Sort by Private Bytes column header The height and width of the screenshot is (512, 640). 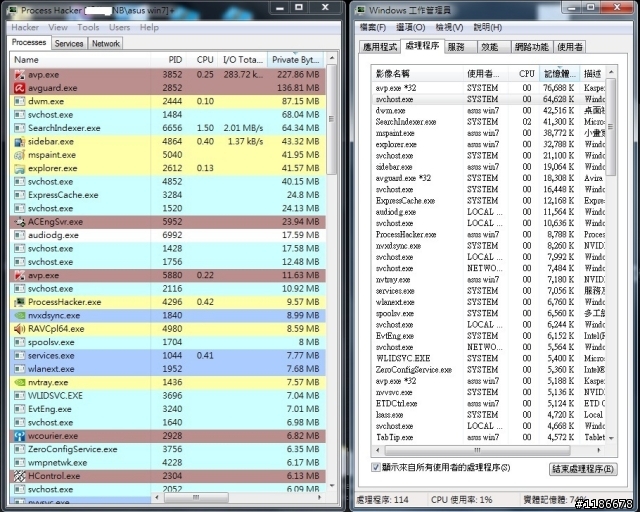296,60
